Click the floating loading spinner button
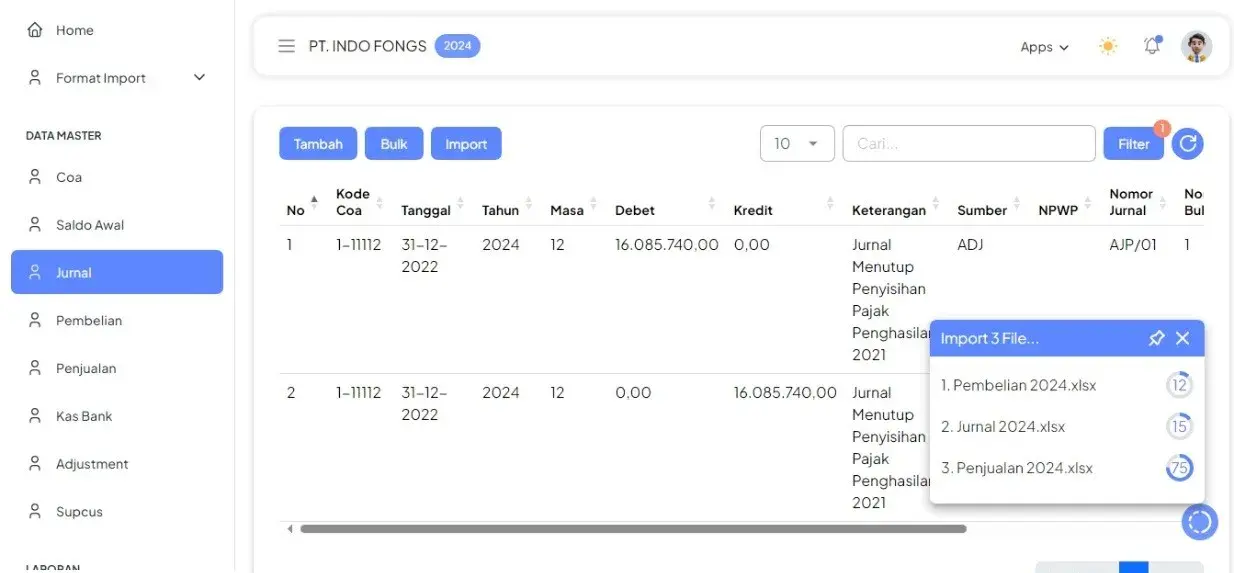The width and height of the screenshot is (1234, 573). pos(1200,521)
